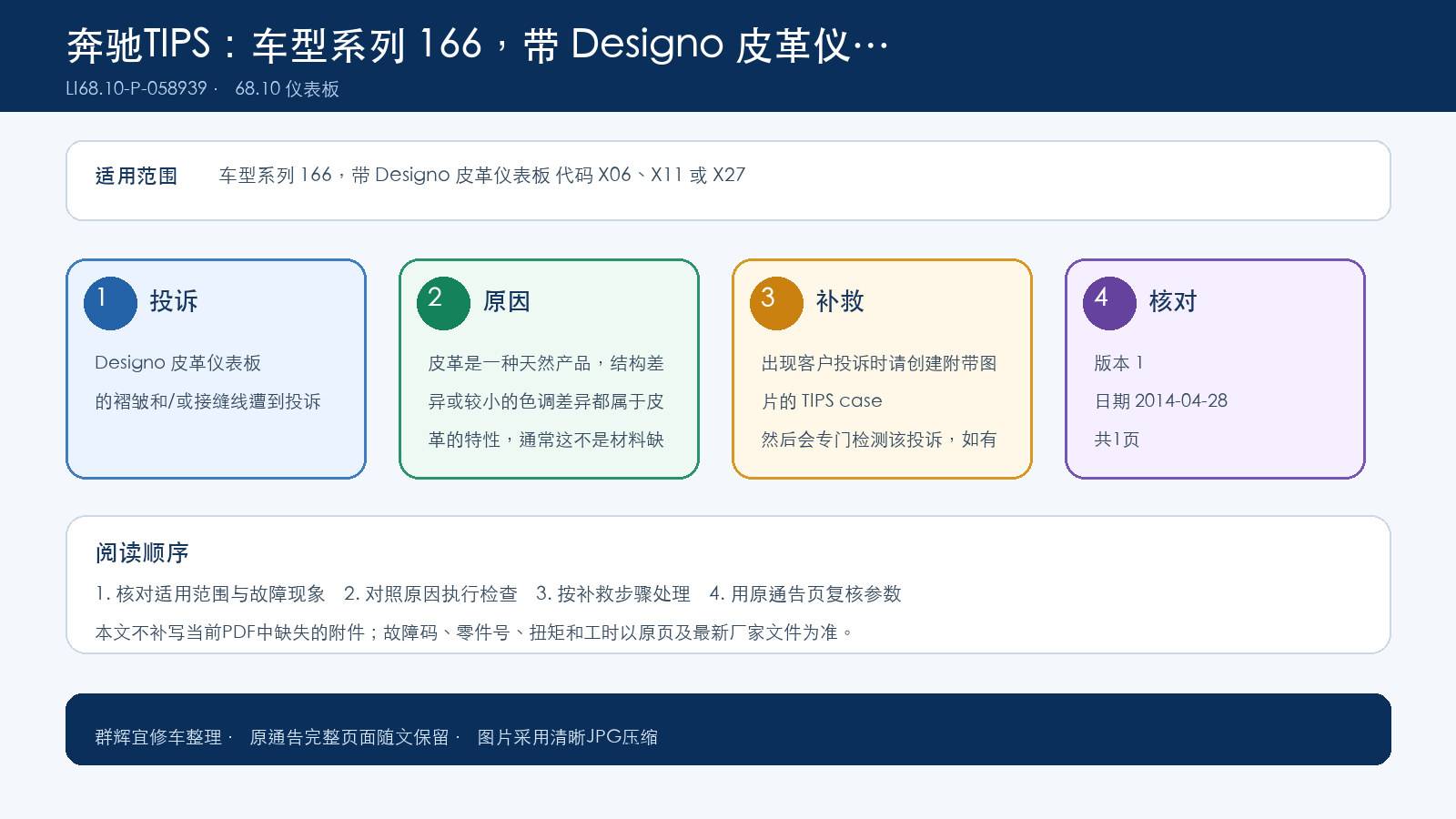This screenshot has width=1456, height=819.
Task: Click the purple number 4 circle badge
Action: coord(1109,303)
